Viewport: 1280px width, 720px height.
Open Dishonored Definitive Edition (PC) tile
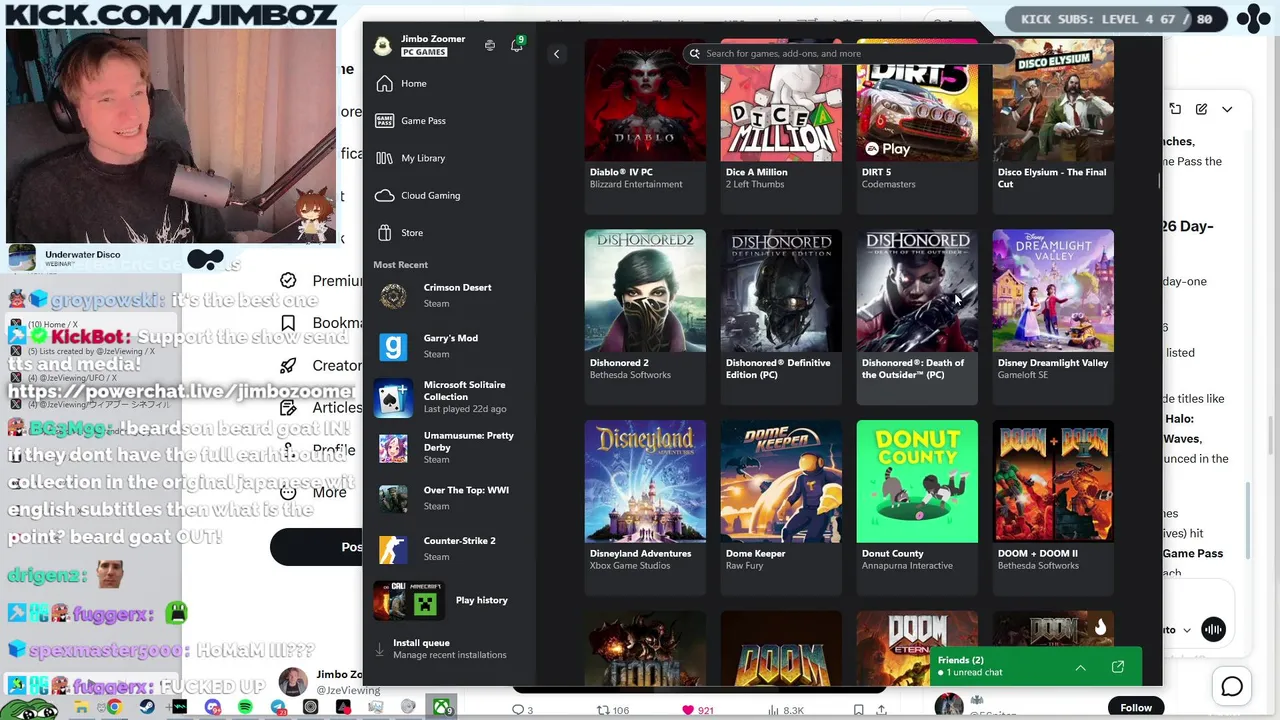coord(781,317)
